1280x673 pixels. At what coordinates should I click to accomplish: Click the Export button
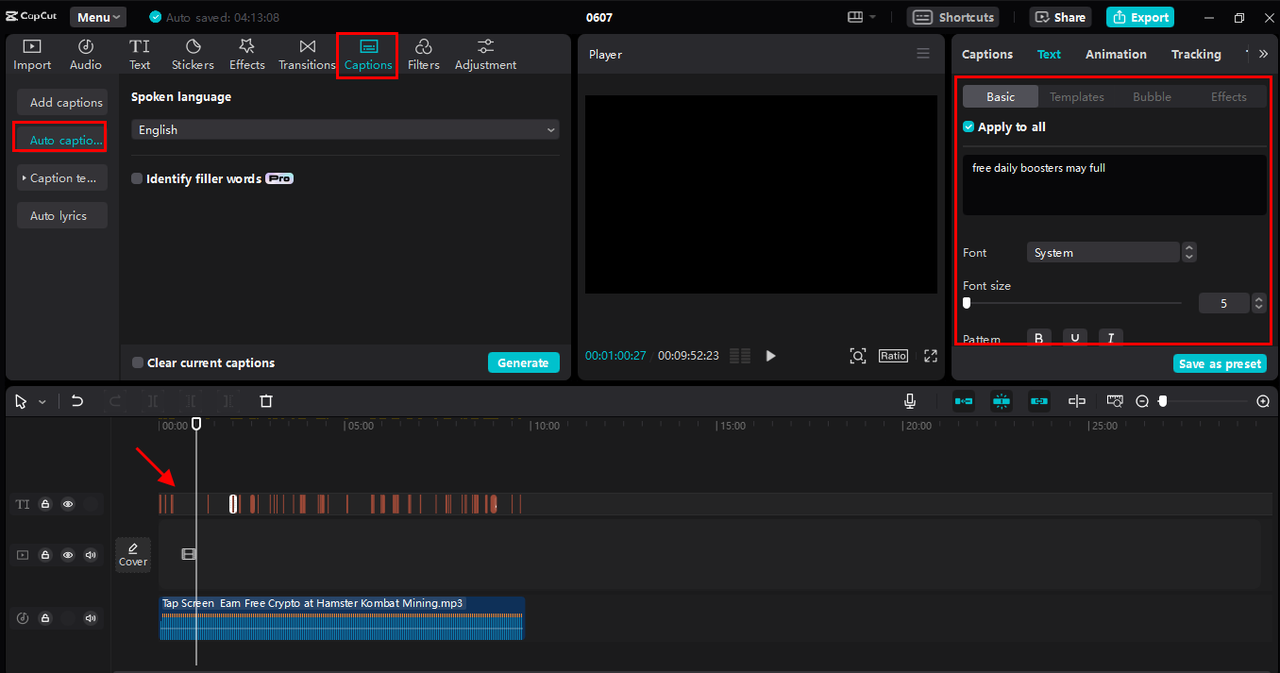pyautogui.click(x=1140, y=17)
